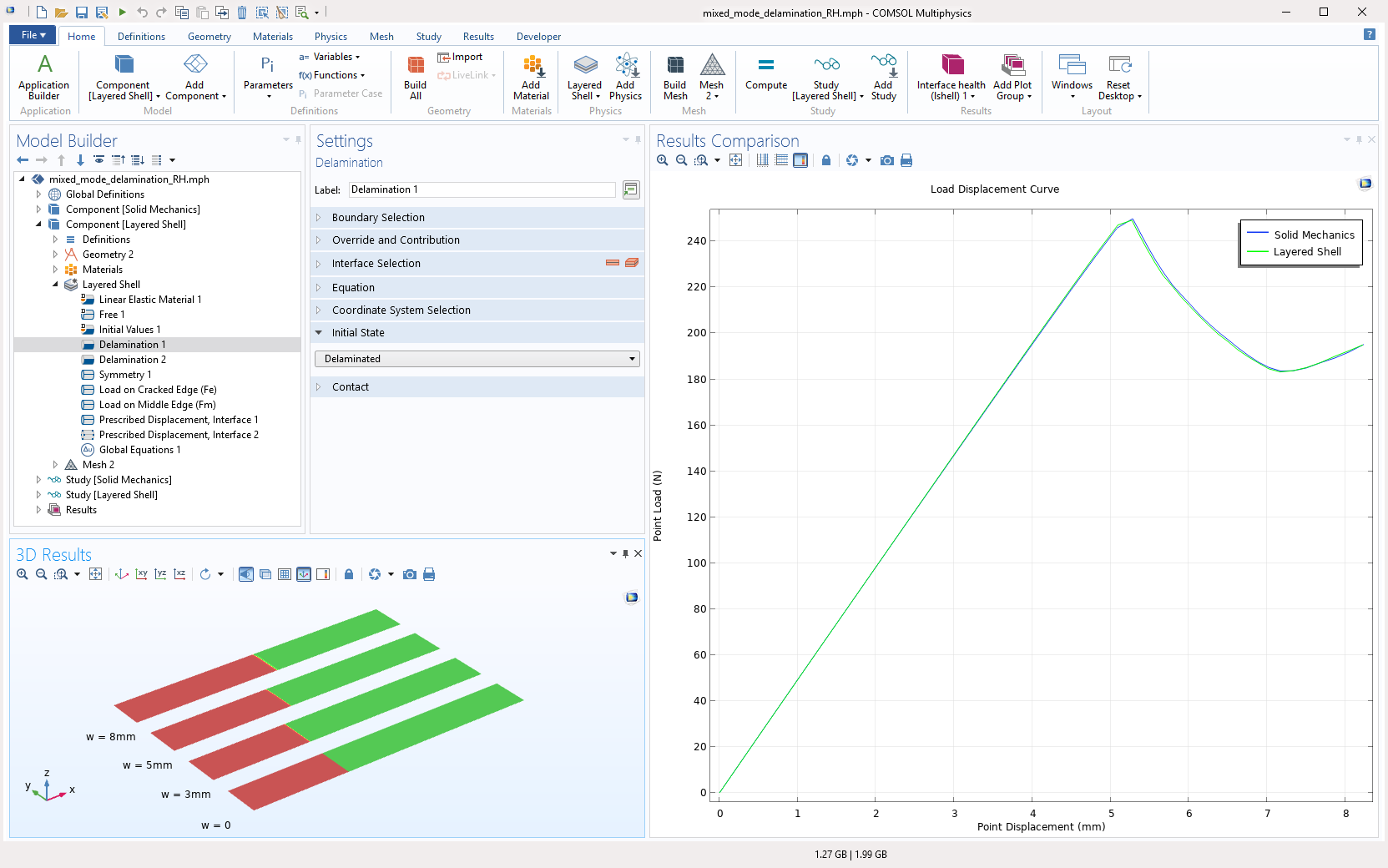The width and height of the screenshot is (1388, 868).
Task: Click the Compute study button icon
Action: pyautogui.click(x=765, y=67)
